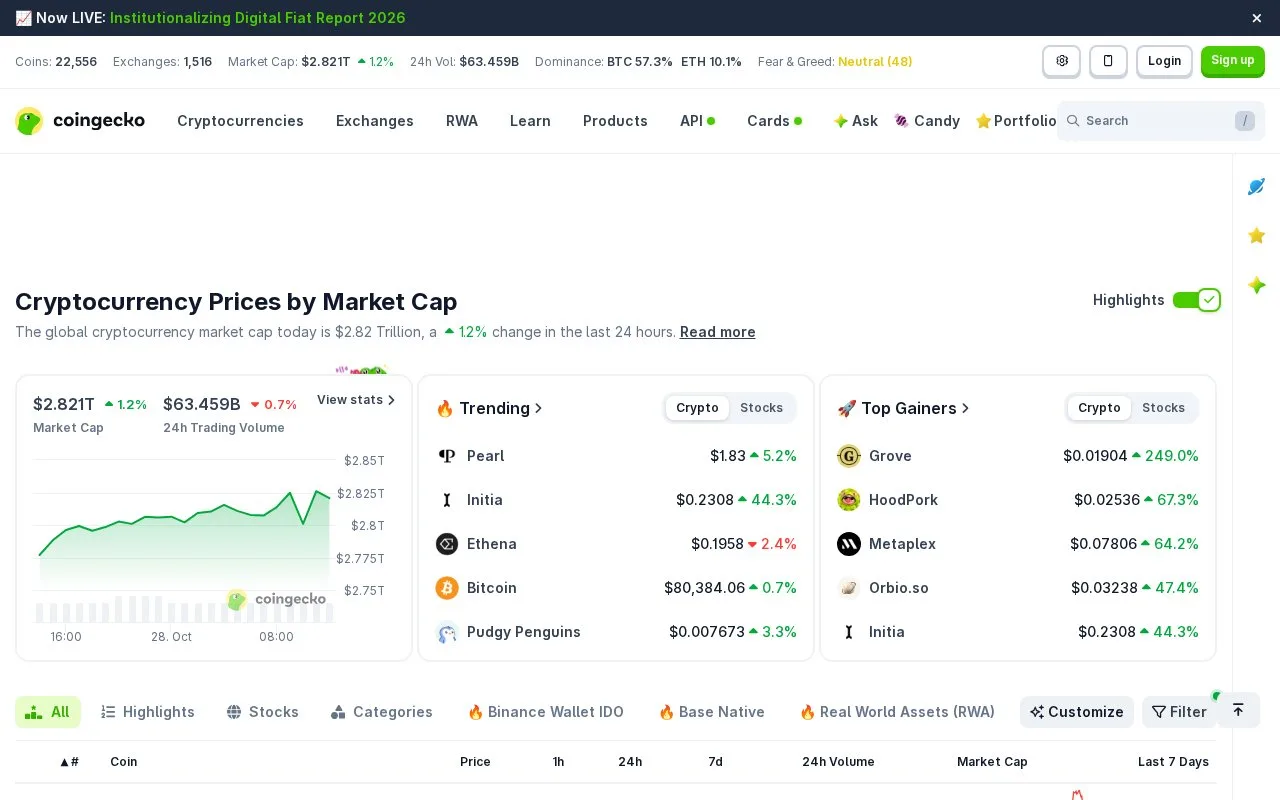Select Crypto in the Trending card

(x=697, y=408)
